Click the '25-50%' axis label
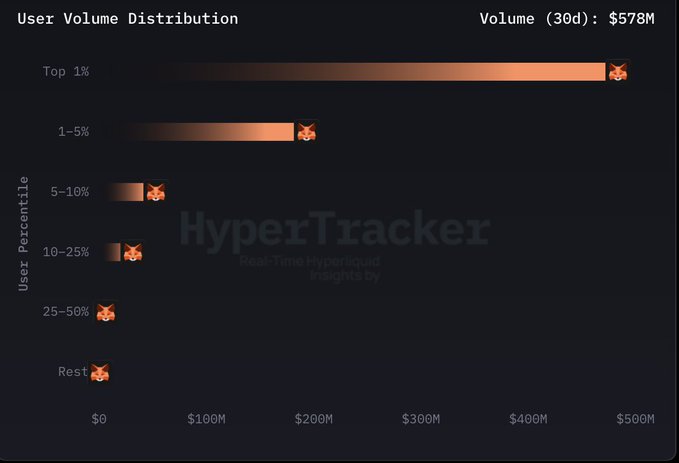This screenshot has width=679, height=463. coord(66,311)
